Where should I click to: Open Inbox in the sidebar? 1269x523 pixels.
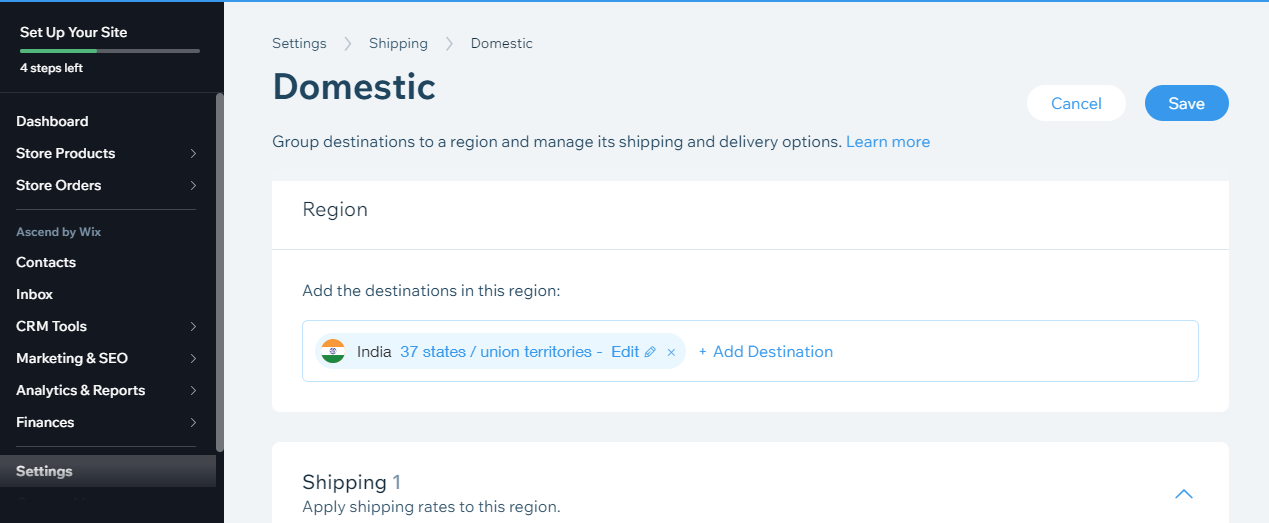tap(34, 294)
